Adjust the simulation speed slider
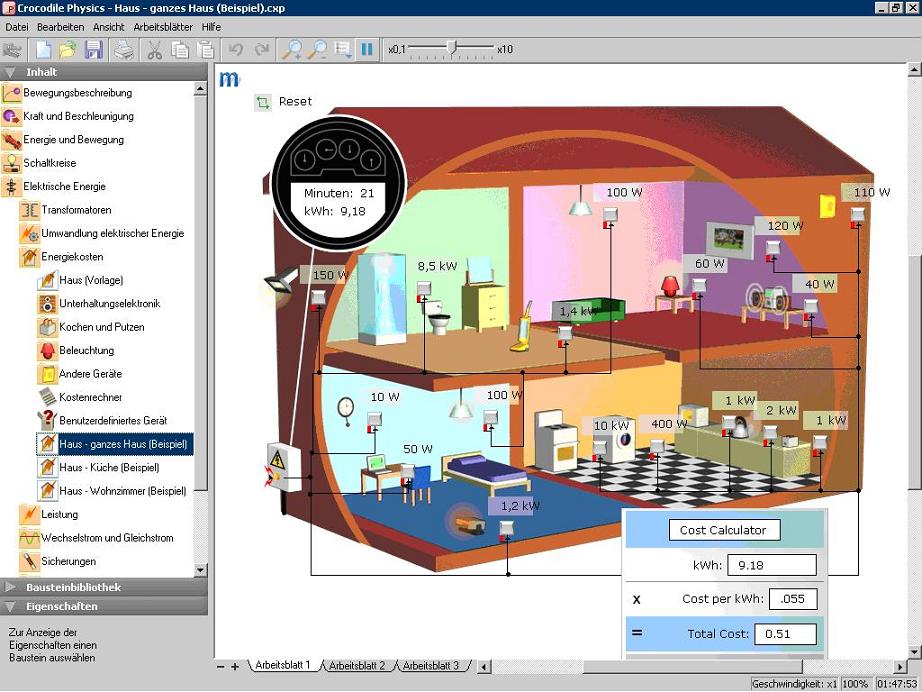Image resolution: width=922 pixels, height=692 pixels. click(452, 47)
